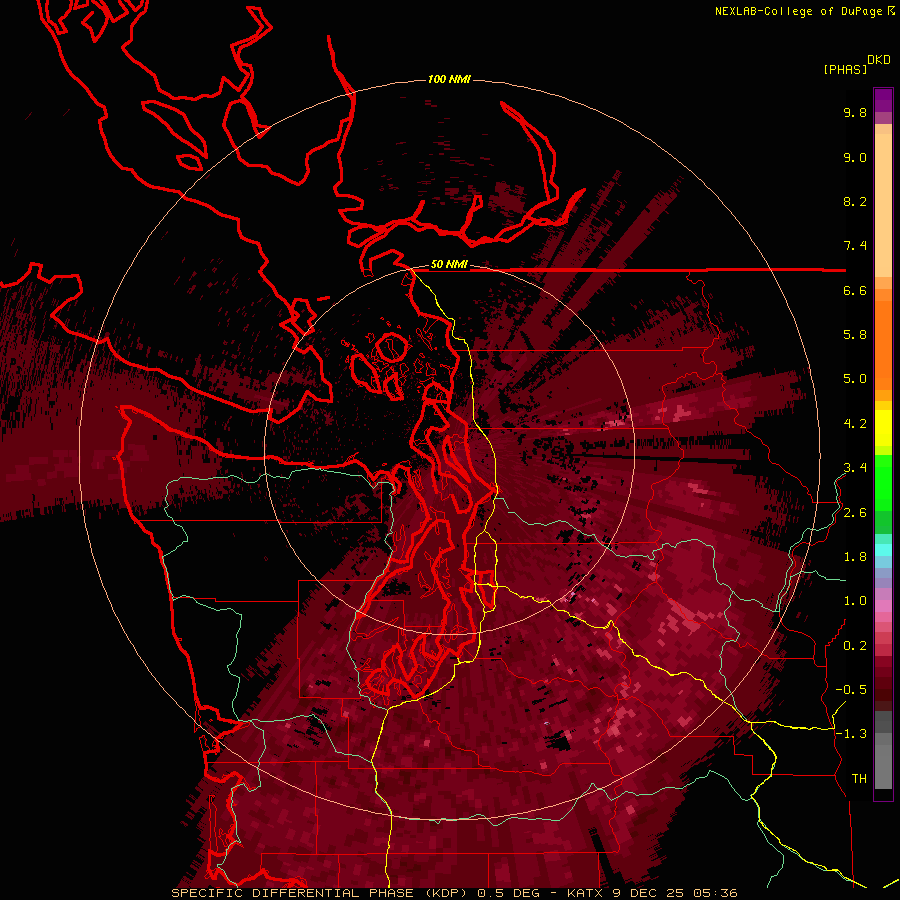The image size is (900, 900).
Task: Click the 6.6 value on the color scale
Action: 855,290
